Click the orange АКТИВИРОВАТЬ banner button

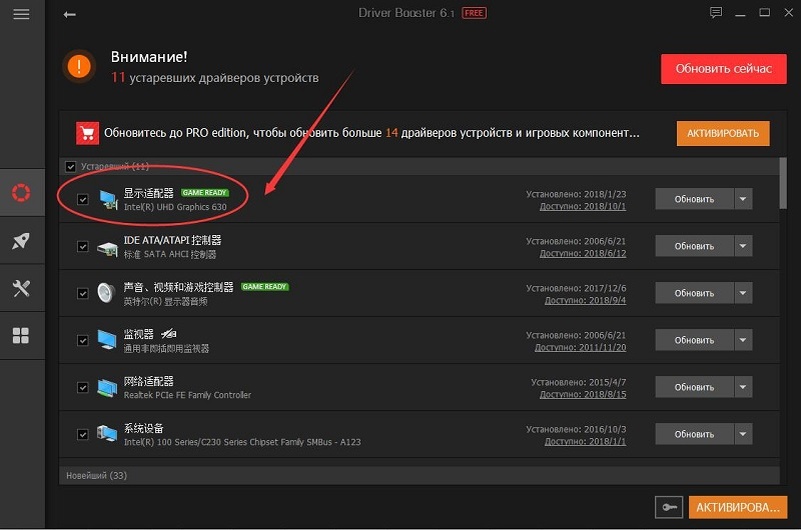[723, 133]
